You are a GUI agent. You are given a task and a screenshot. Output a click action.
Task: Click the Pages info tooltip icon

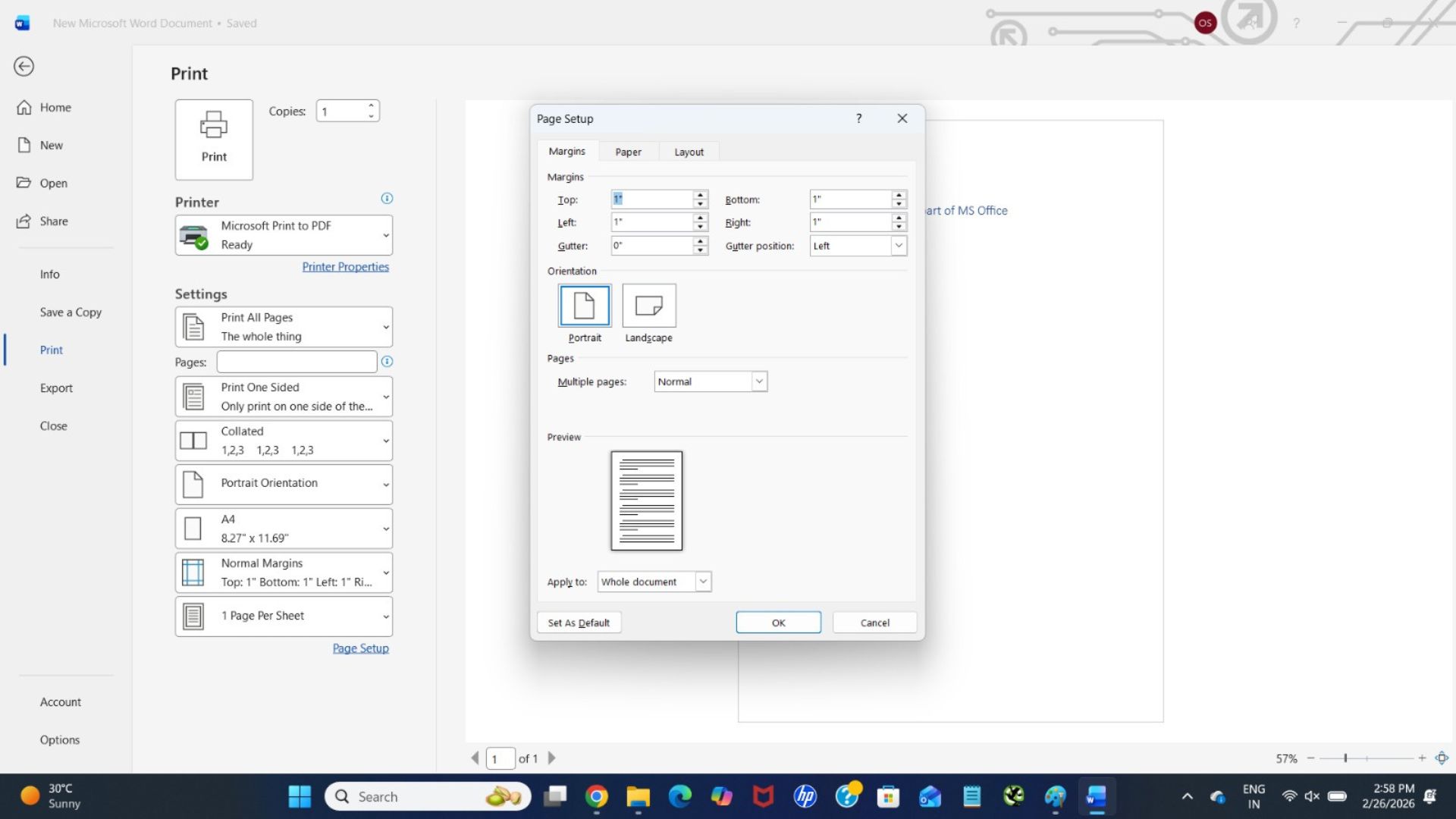pos(387,362)
